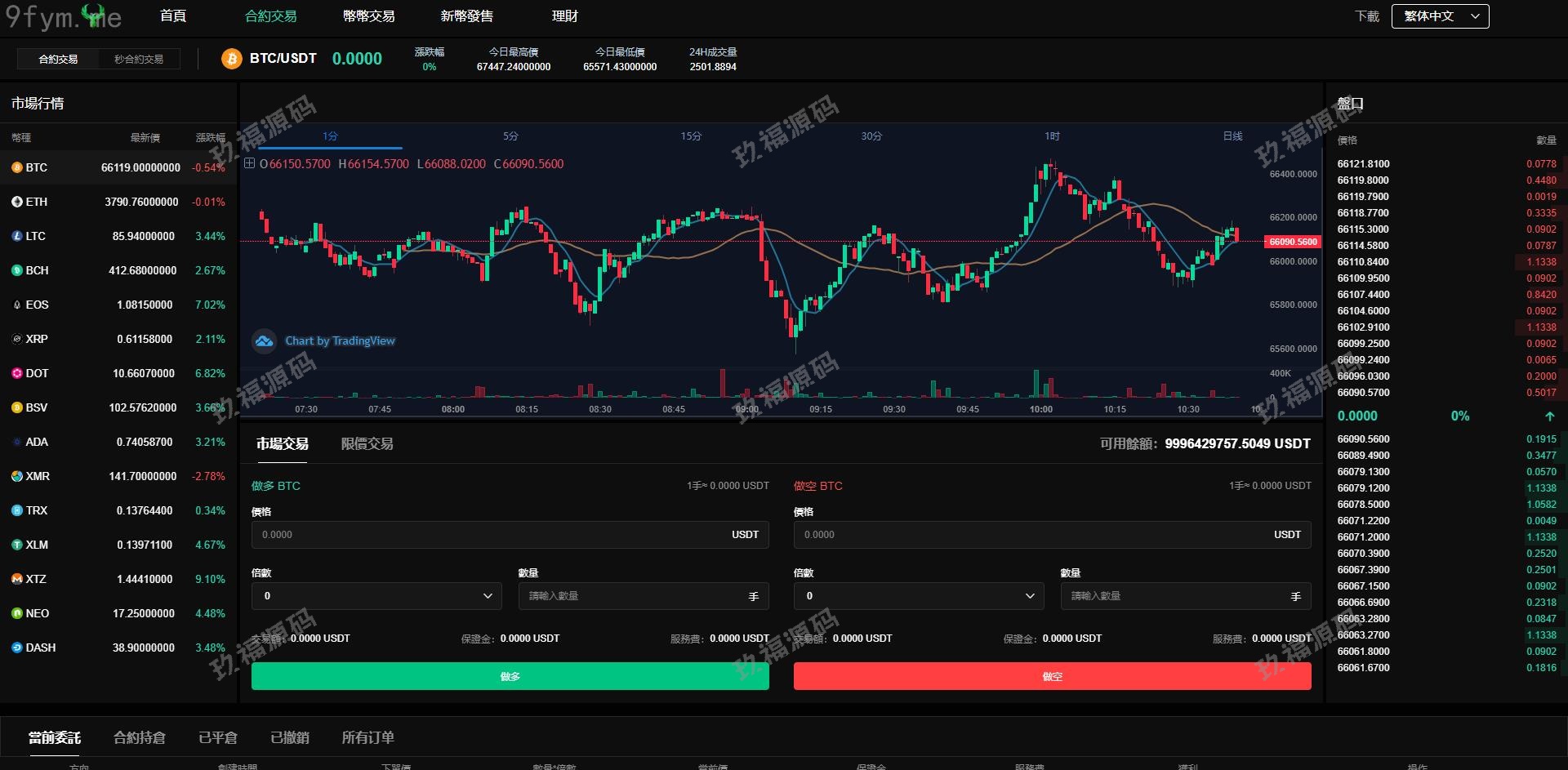Open the 合約持倉 tab
Image resolution: width=1568 pixels, height=770 pixels.
(x=140, y=738)
